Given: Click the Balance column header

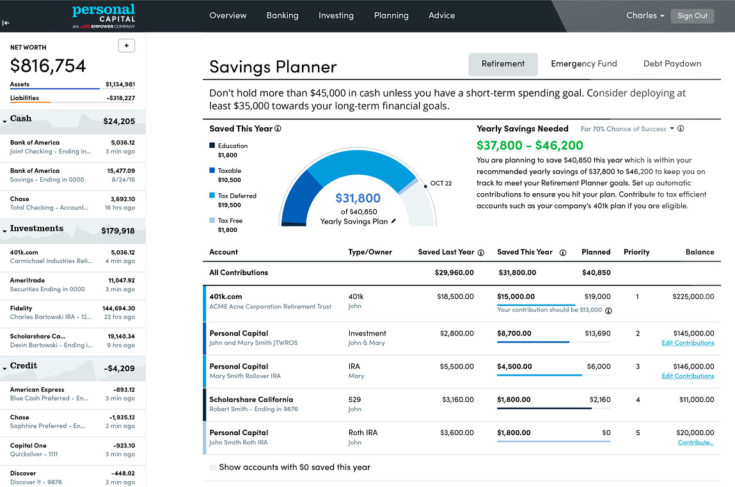Looking at the screenshot, I should click(x=700, y=252).
